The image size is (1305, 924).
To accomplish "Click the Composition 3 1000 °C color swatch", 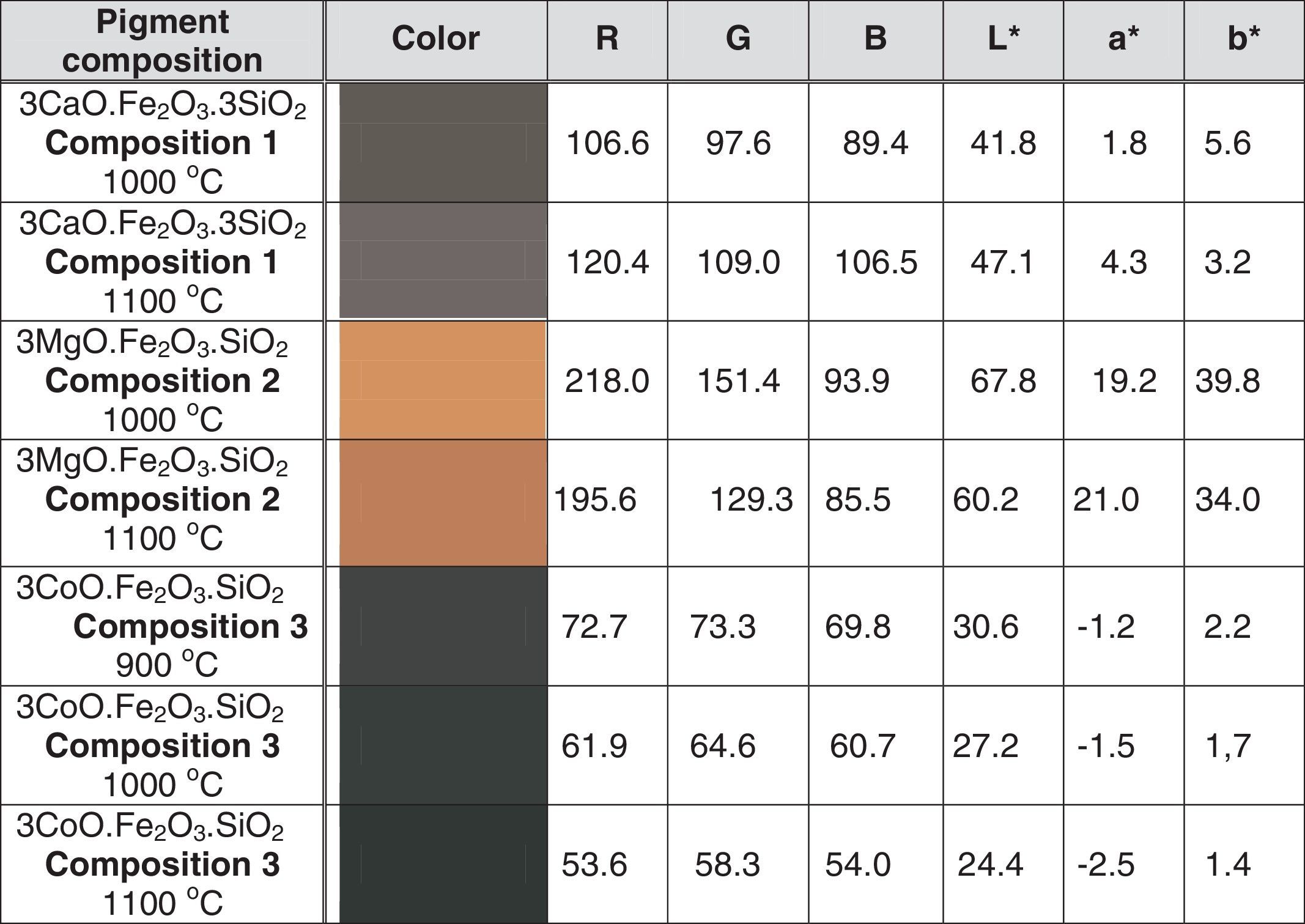I will (443, 745).
